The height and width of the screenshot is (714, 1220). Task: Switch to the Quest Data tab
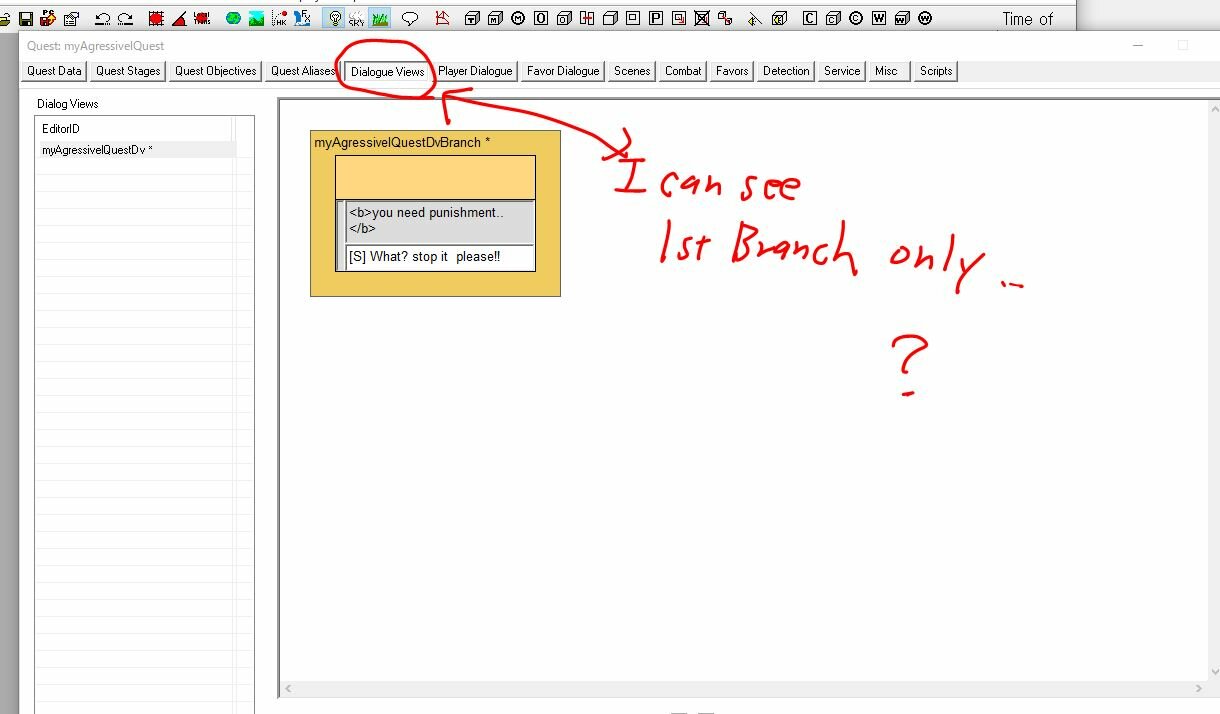pos(54,71)
